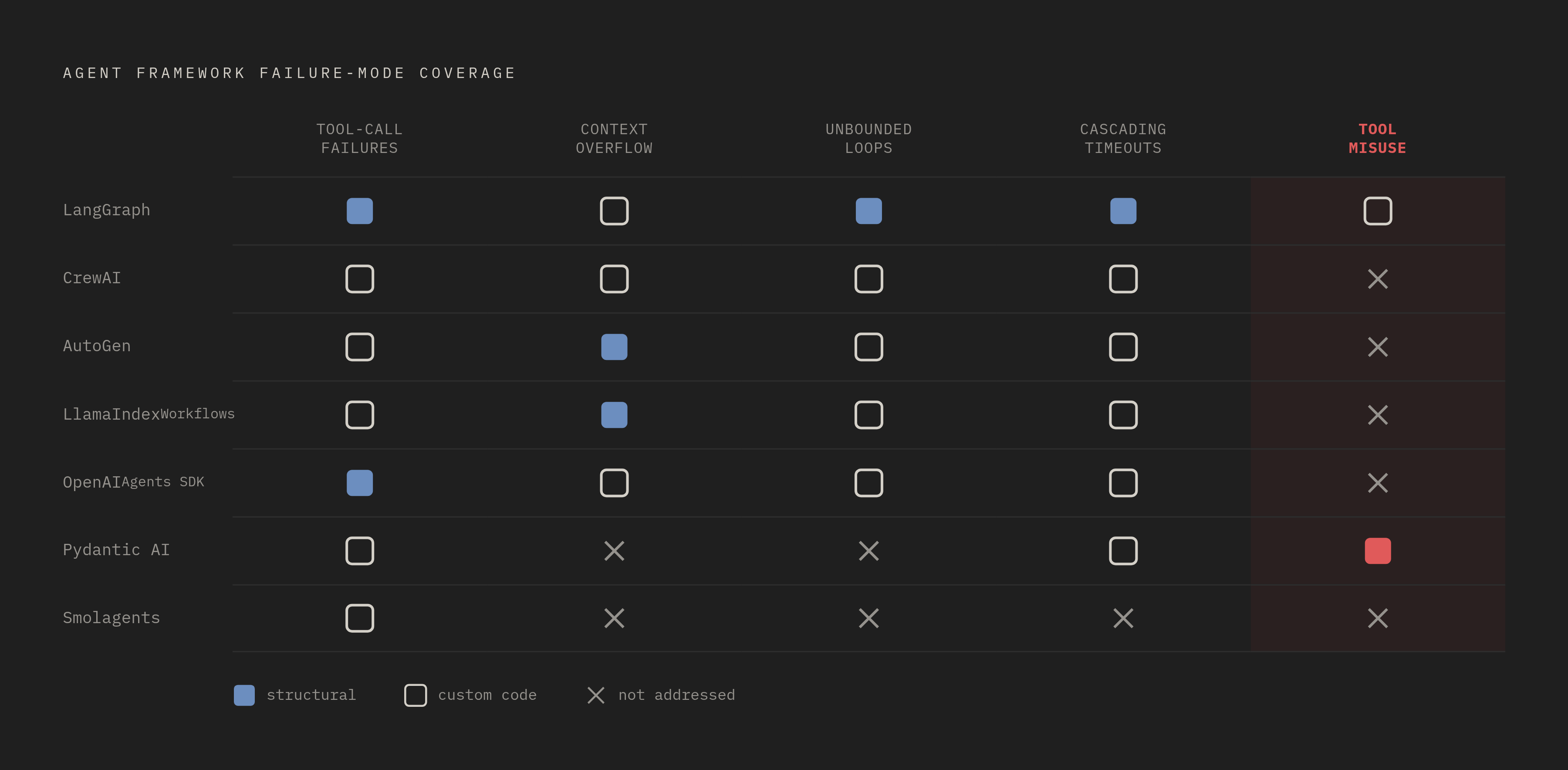Viewport: 1568px width, 770px height.
Task: Click Smolagents' Tool Misuse X mark
Action: tap(1378, 618)
